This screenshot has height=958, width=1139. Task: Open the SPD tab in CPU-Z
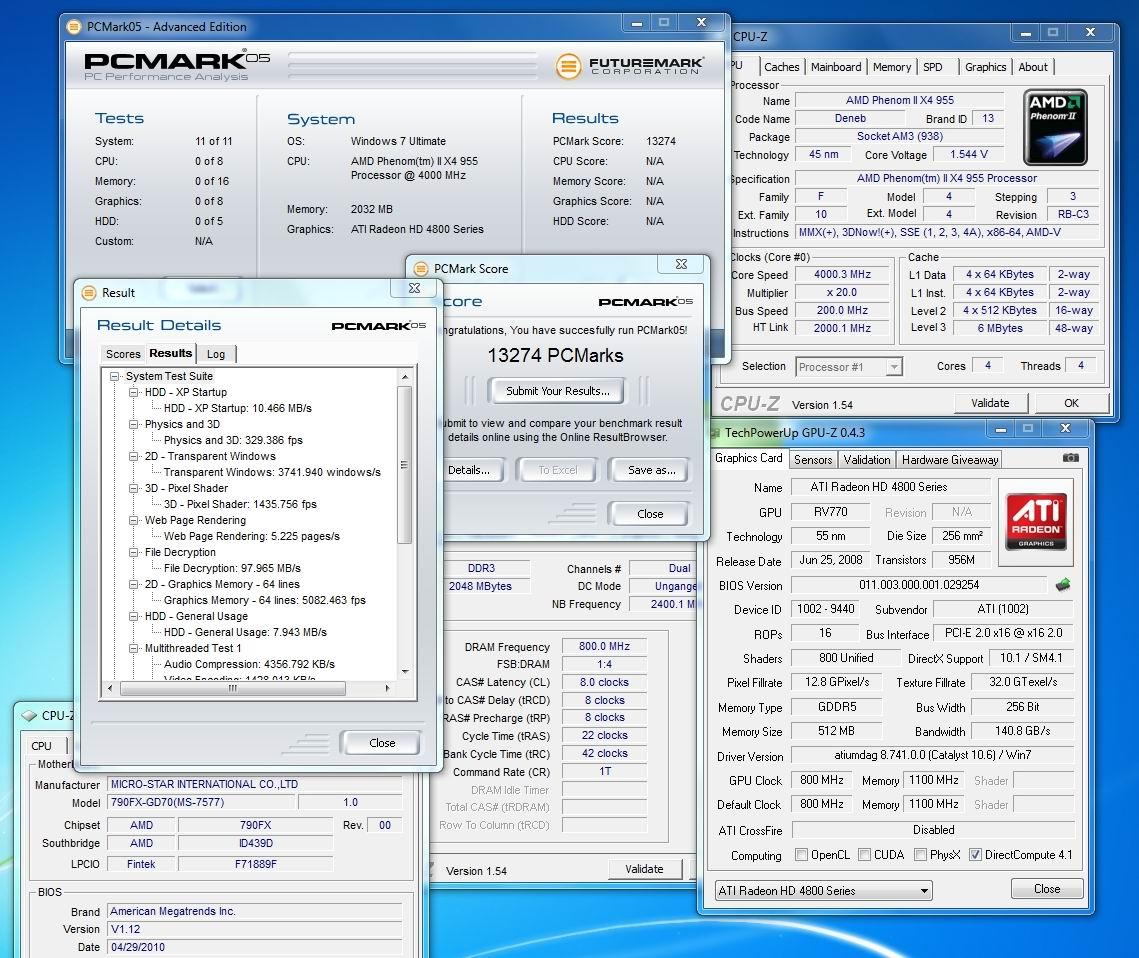click(933, 67)
